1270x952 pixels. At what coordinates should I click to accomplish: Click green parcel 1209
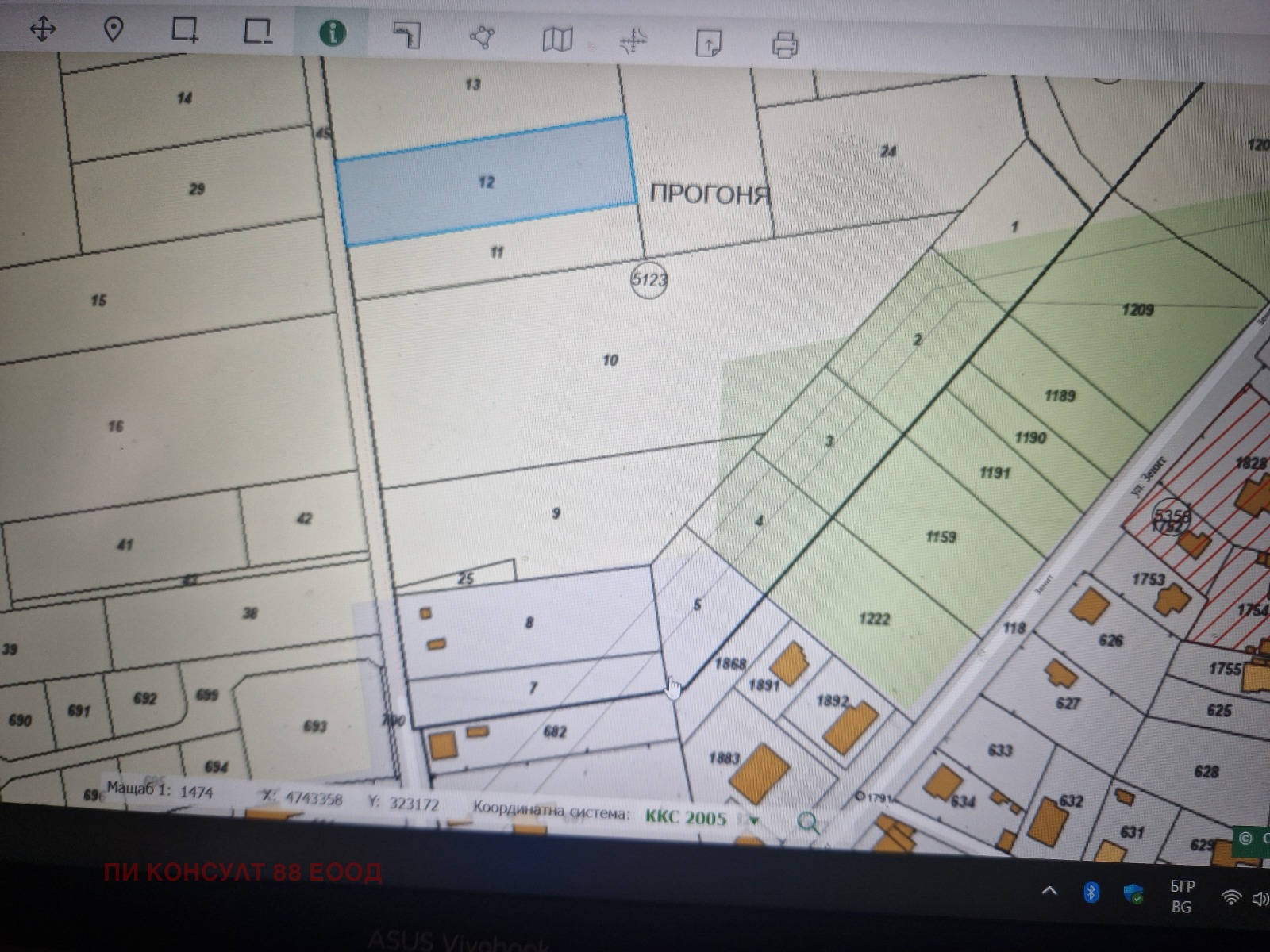pos(1137,310)
